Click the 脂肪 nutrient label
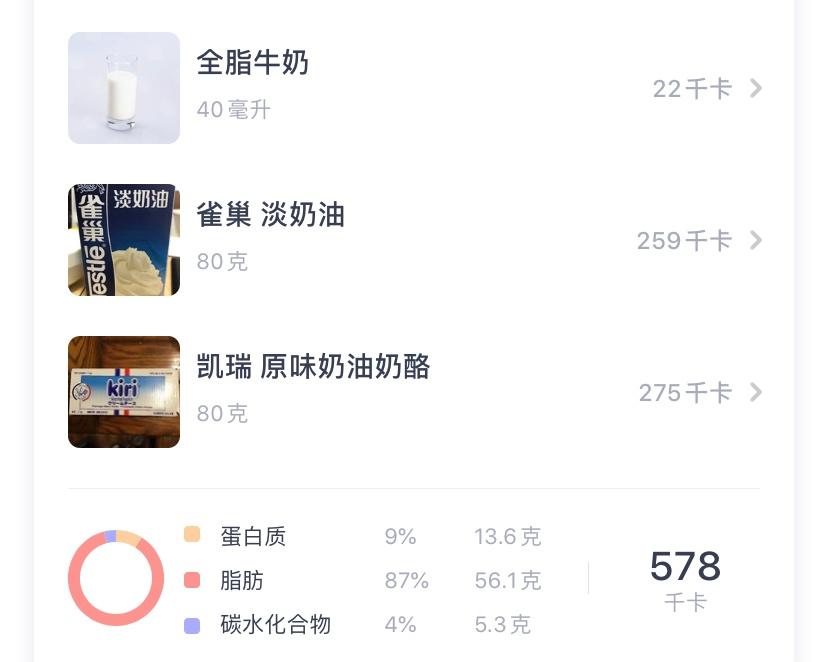 [x=242, y=580]
